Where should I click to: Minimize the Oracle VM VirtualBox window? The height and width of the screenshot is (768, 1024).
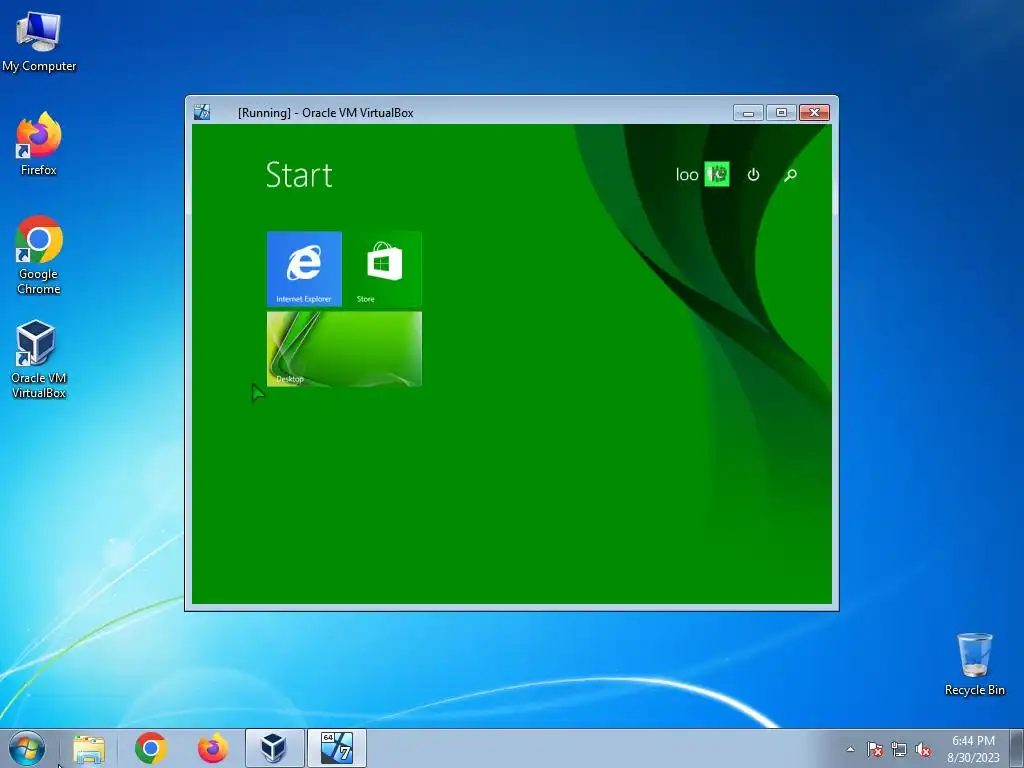click(748, 113)
